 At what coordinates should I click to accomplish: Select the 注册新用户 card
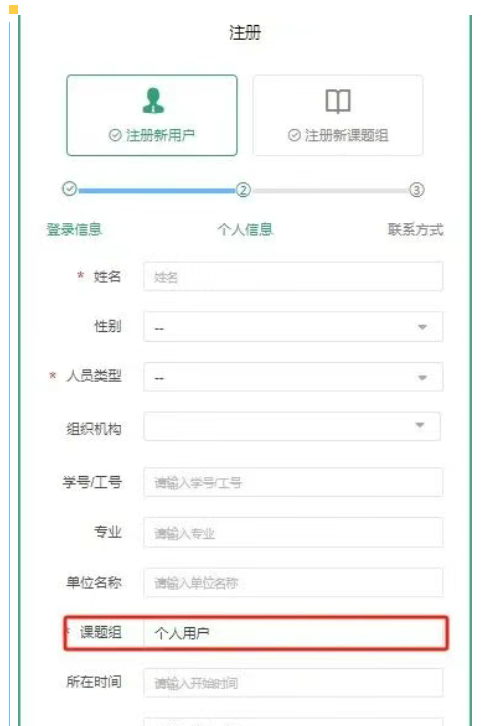(152, 115)
